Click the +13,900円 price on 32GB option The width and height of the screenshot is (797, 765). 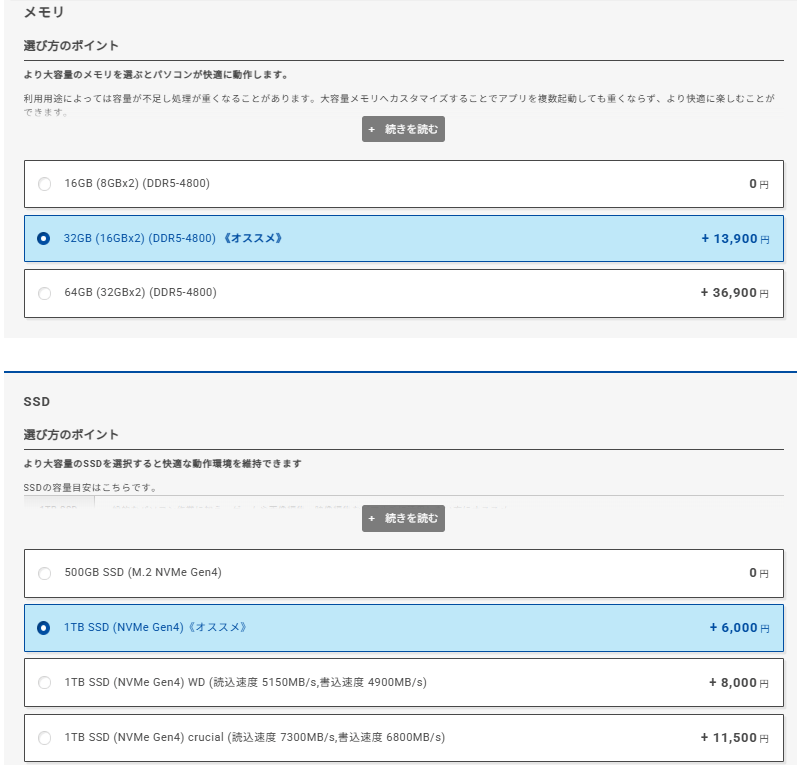(x=735, y=239)
